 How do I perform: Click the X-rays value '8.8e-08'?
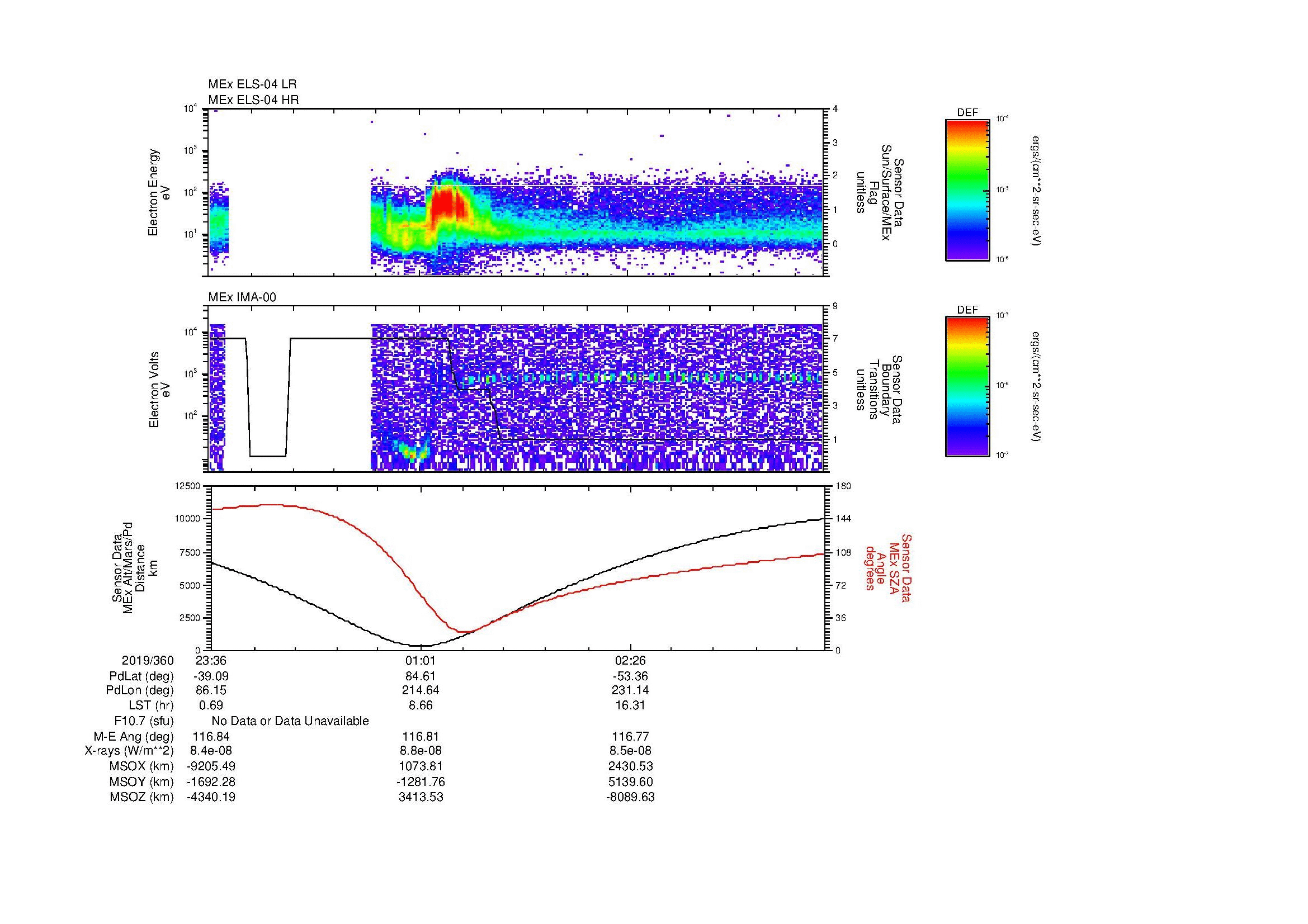(421, 750)
